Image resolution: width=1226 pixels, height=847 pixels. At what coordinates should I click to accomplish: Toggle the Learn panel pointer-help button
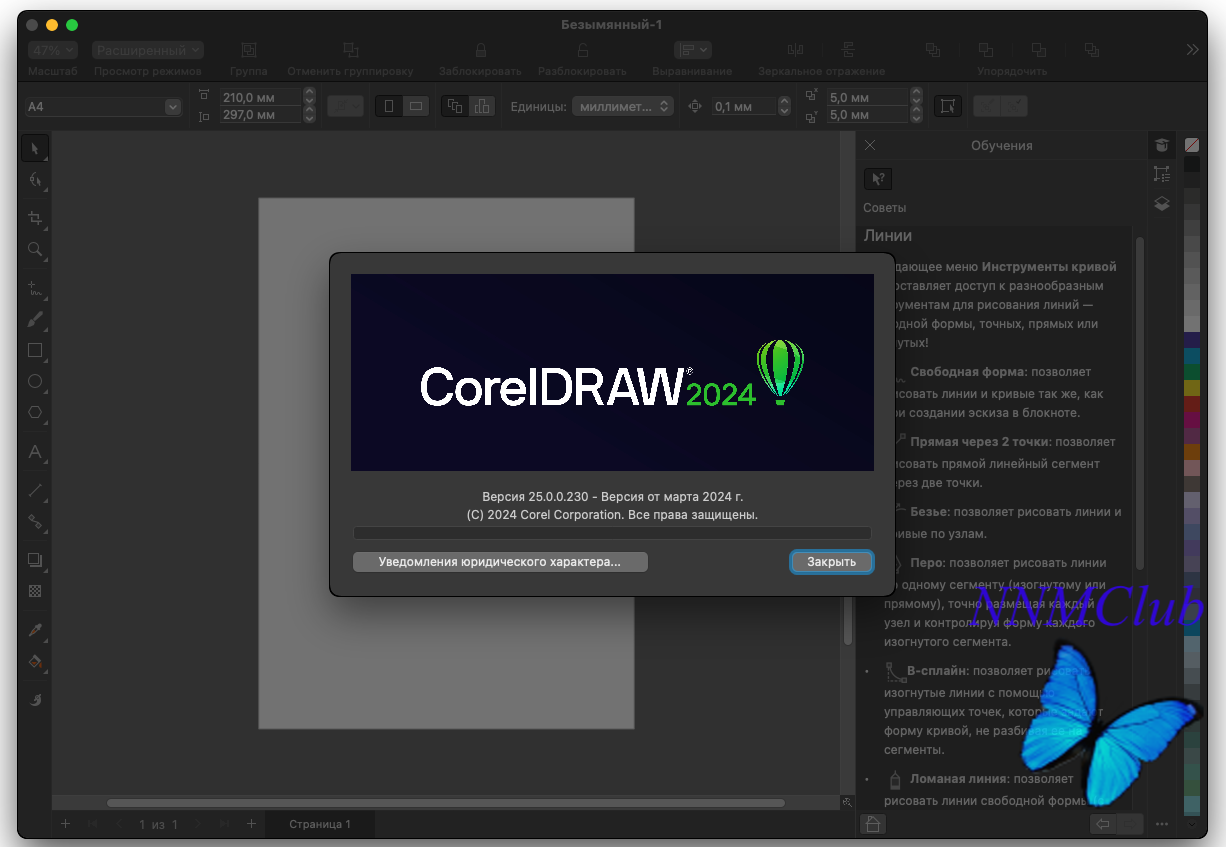877,179
